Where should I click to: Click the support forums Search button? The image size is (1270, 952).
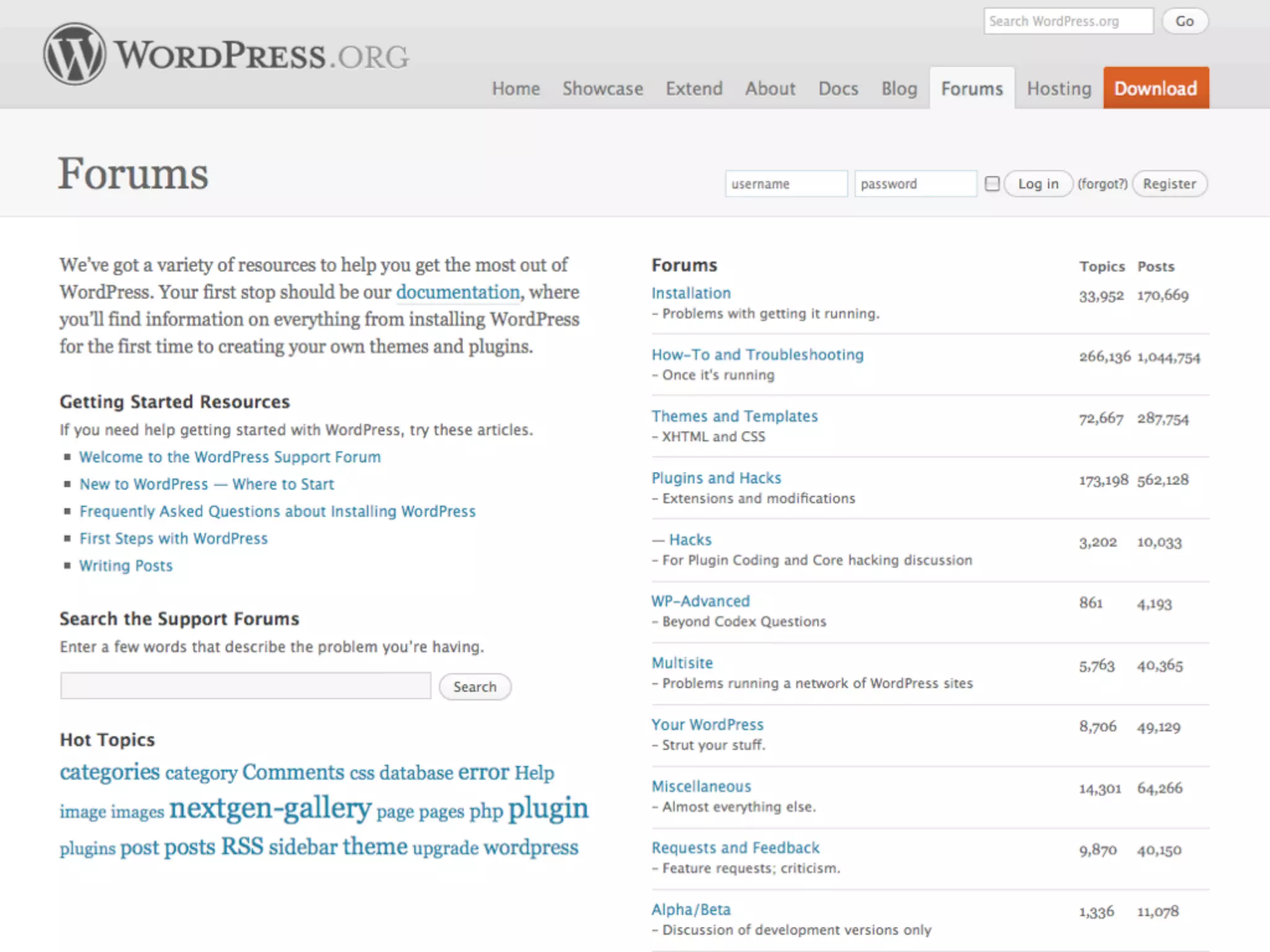point(474,687)
